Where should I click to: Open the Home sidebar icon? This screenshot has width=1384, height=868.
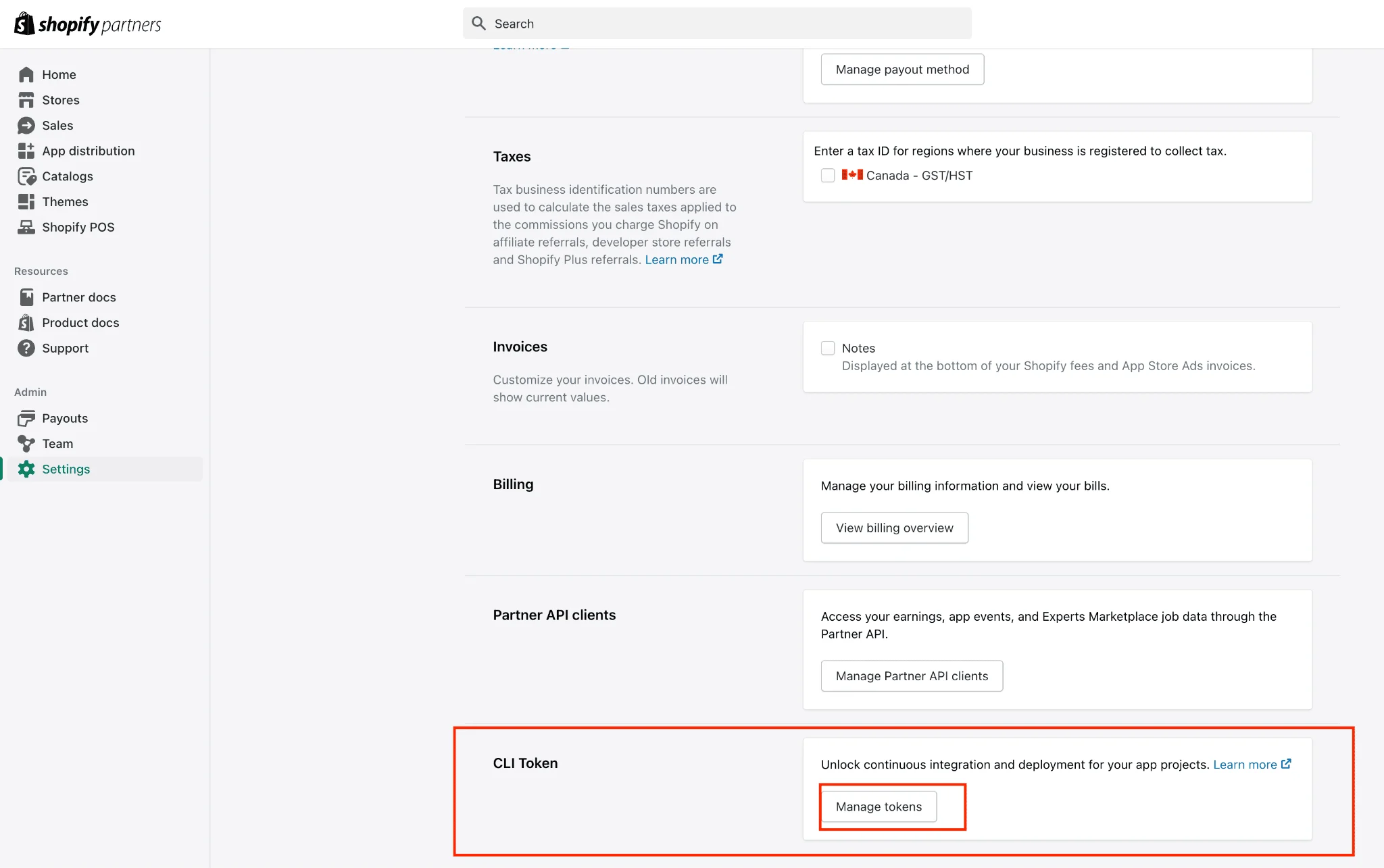coord(27,74)
